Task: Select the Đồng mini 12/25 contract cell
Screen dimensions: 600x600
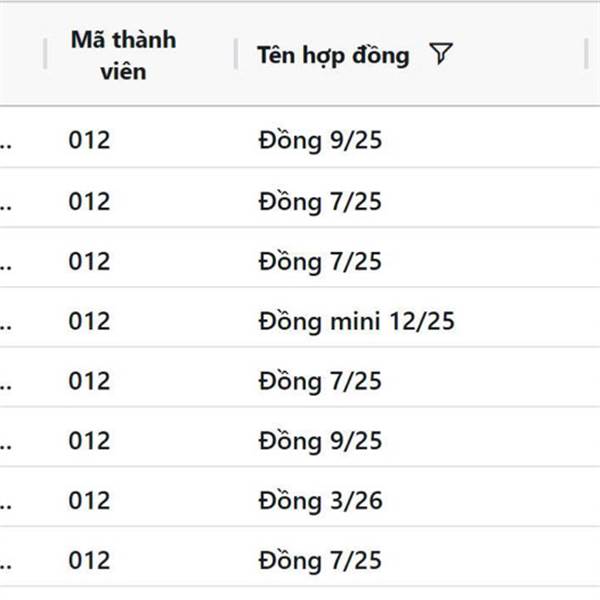Action: pyautogui.click(x=357, y=321)
